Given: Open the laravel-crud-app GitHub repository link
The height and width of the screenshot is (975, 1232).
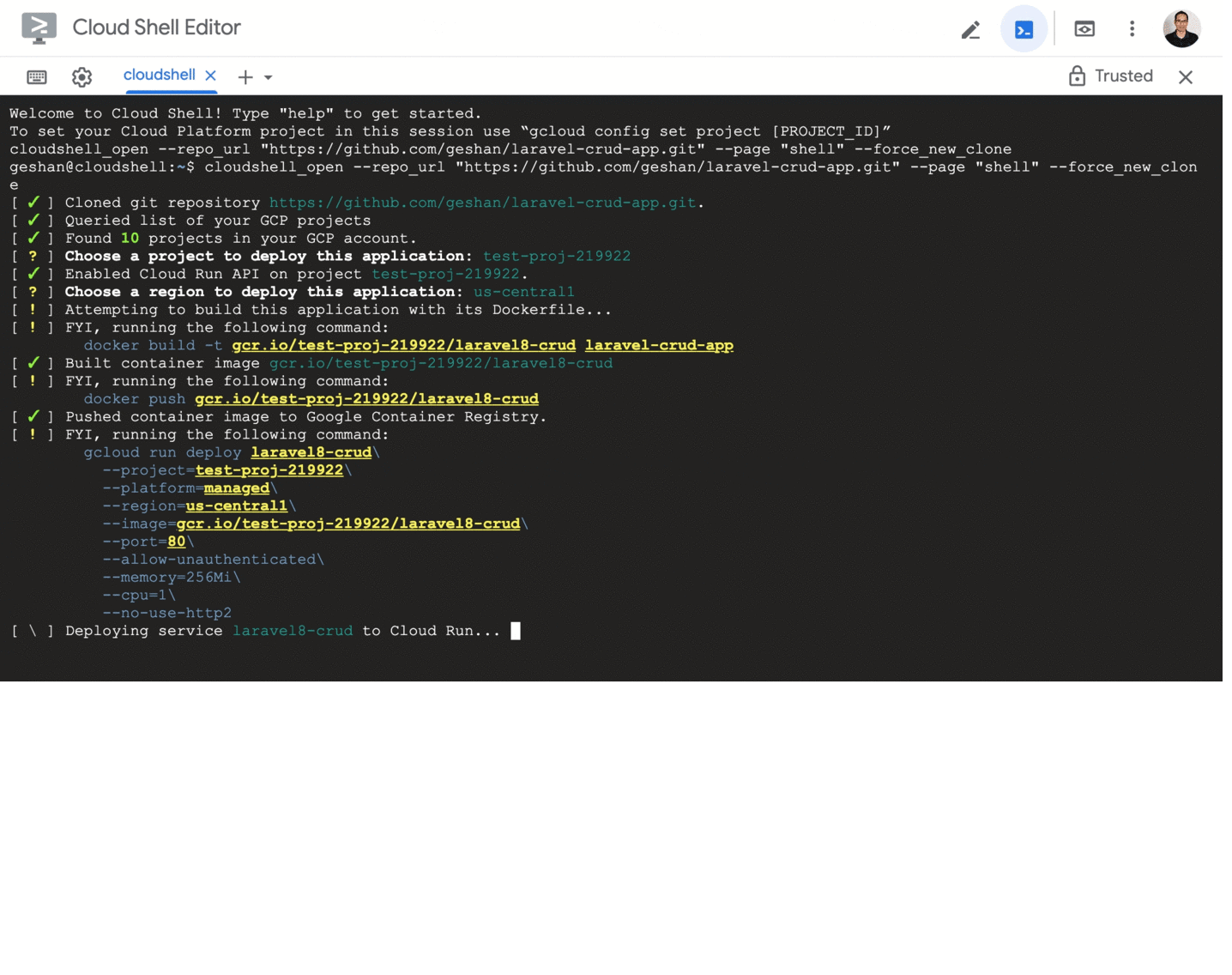Looking at the screenshot, I should click(486, 203).
